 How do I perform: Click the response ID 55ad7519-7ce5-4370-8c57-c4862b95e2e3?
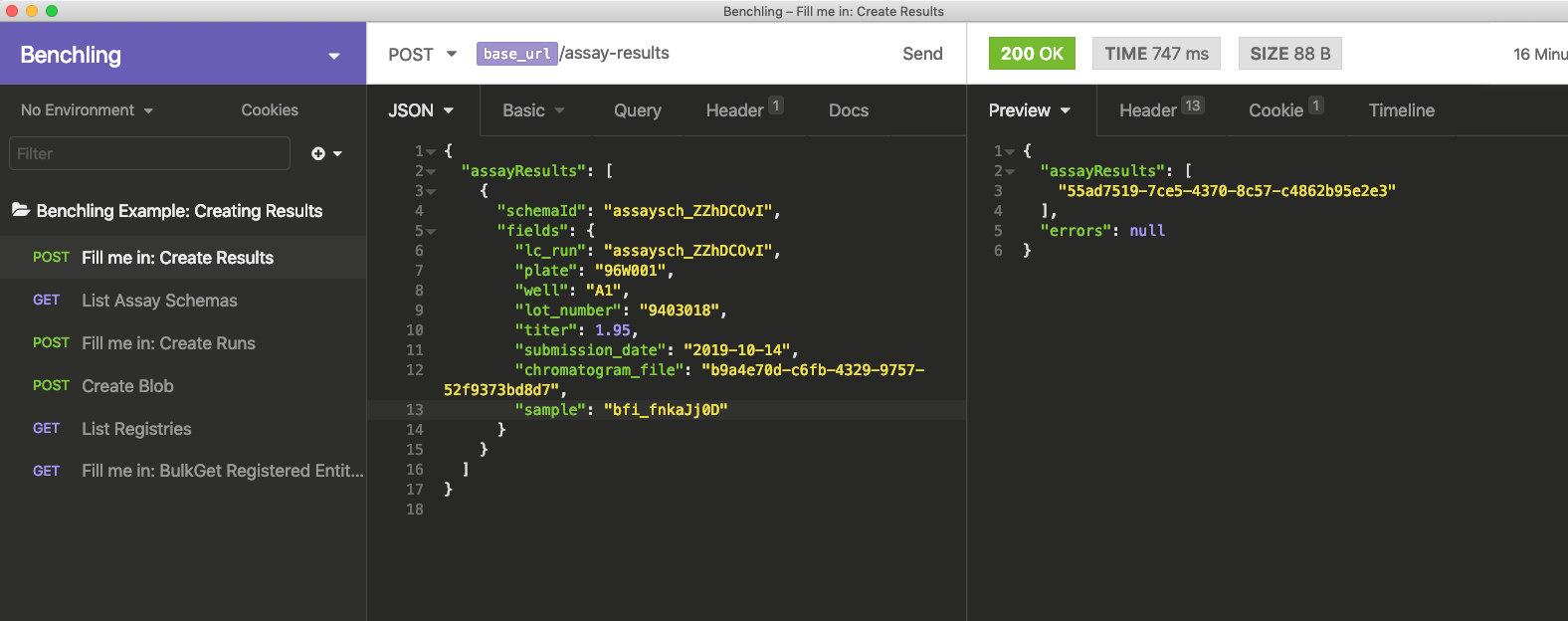1227,191
